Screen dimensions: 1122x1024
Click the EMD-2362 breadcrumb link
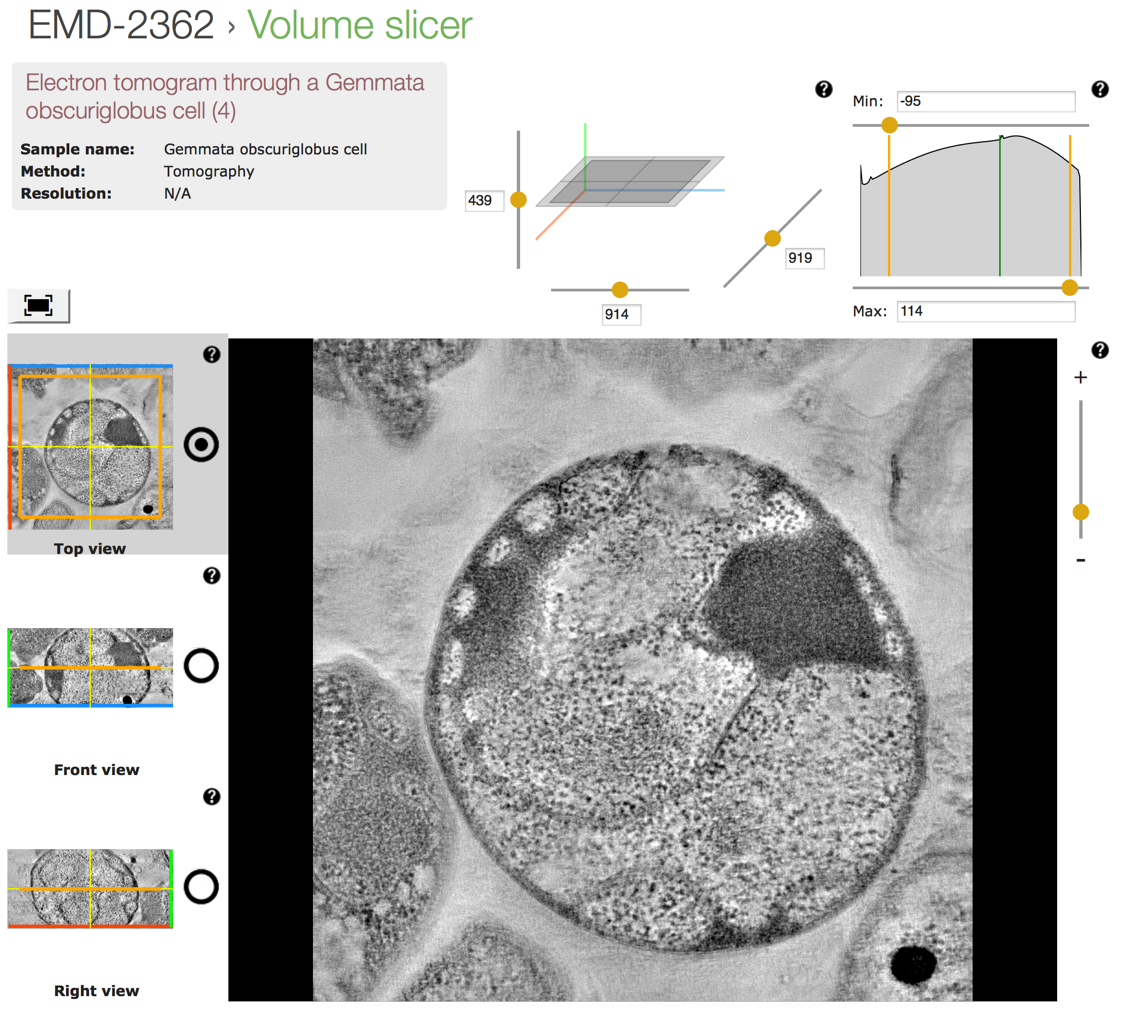(121, 26)
